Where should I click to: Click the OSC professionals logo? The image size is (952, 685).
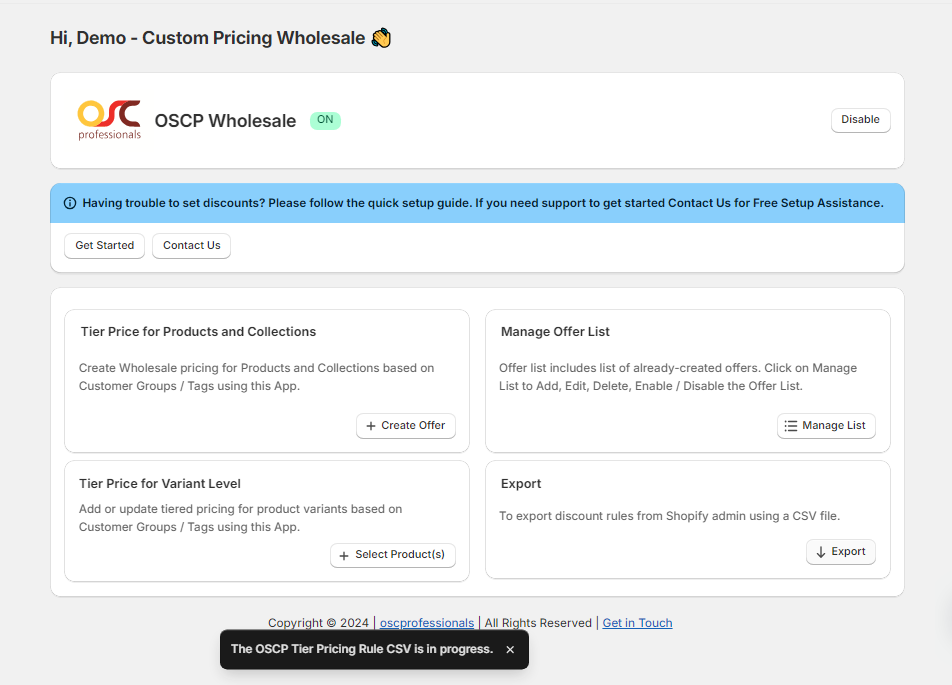point(109,120)
